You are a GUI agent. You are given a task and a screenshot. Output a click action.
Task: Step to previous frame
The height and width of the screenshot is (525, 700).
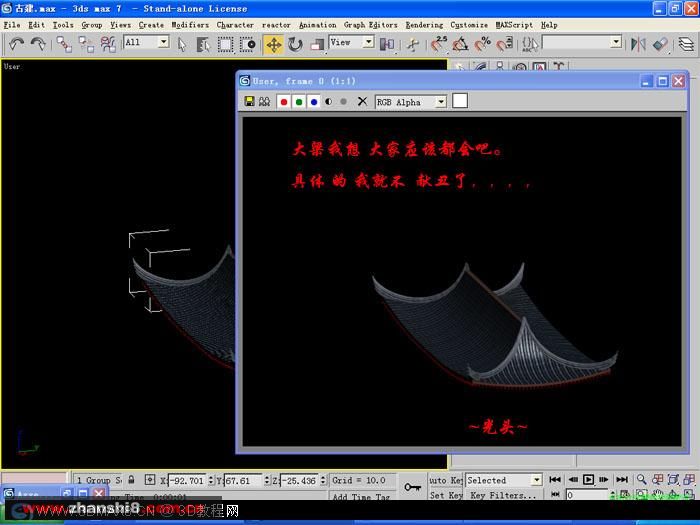(x=573, y=479)
